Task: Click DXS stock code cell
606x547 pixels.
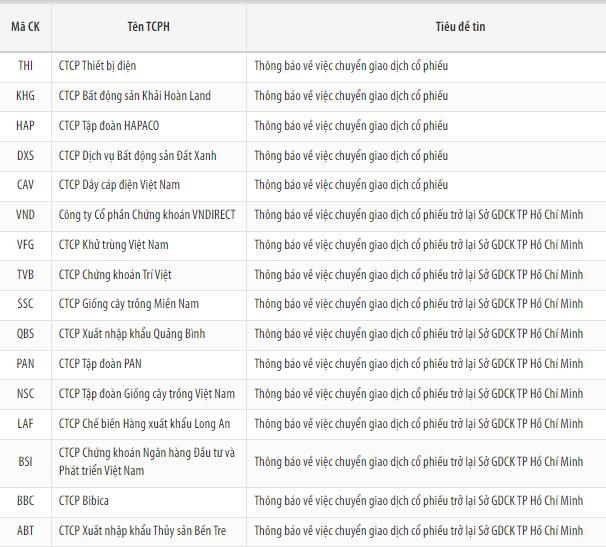Action: pos(25,156)
